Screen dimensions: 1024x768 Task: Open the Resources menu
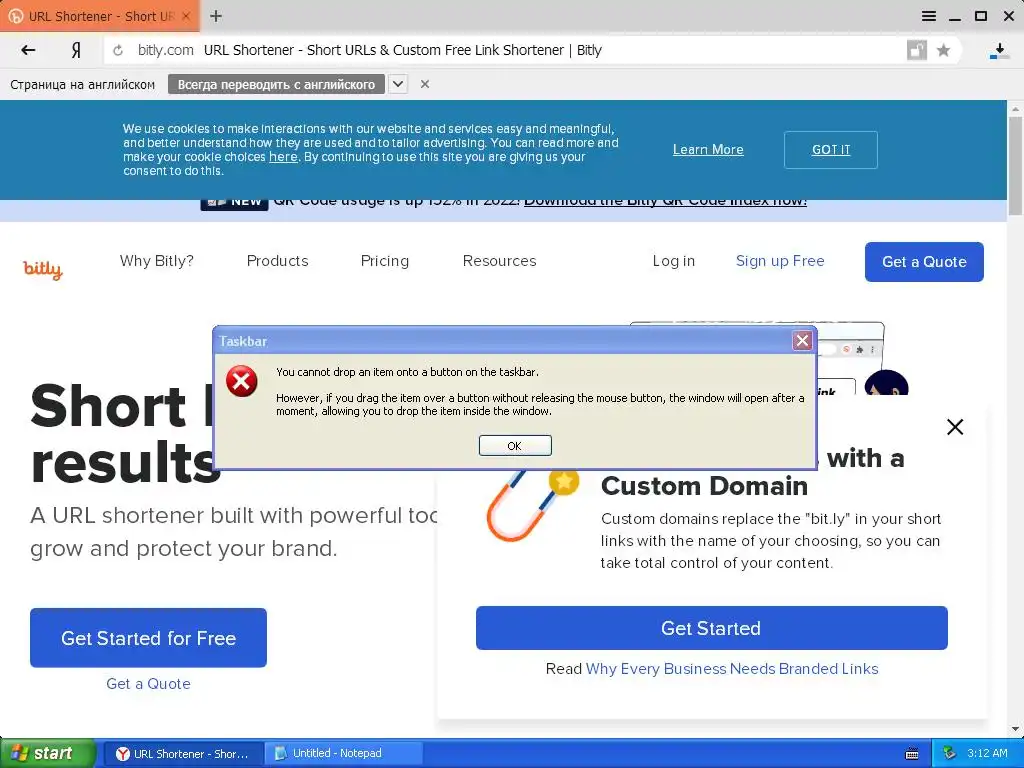tap(500, 261)
